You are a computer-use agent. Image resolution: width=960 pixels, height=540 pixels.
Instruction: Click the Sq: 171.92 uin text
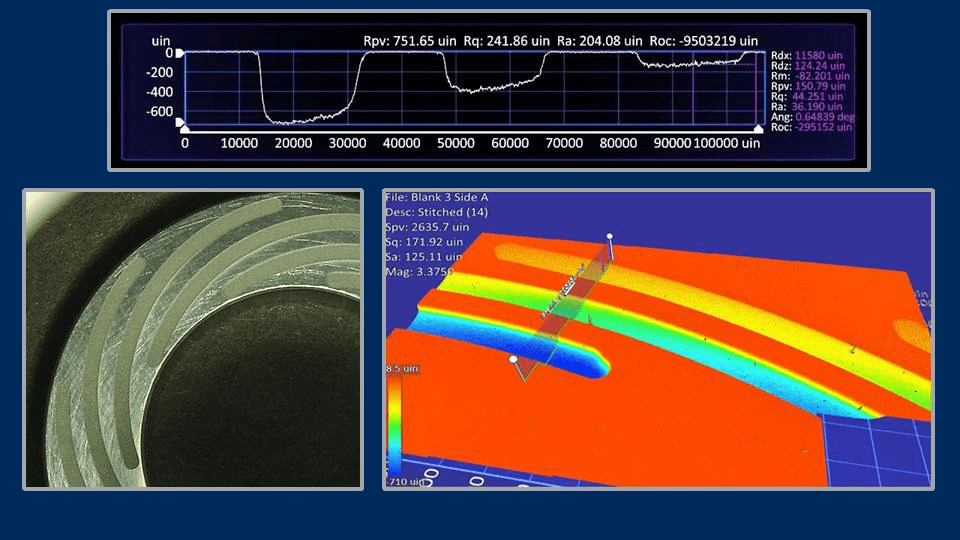pos(424,242)
